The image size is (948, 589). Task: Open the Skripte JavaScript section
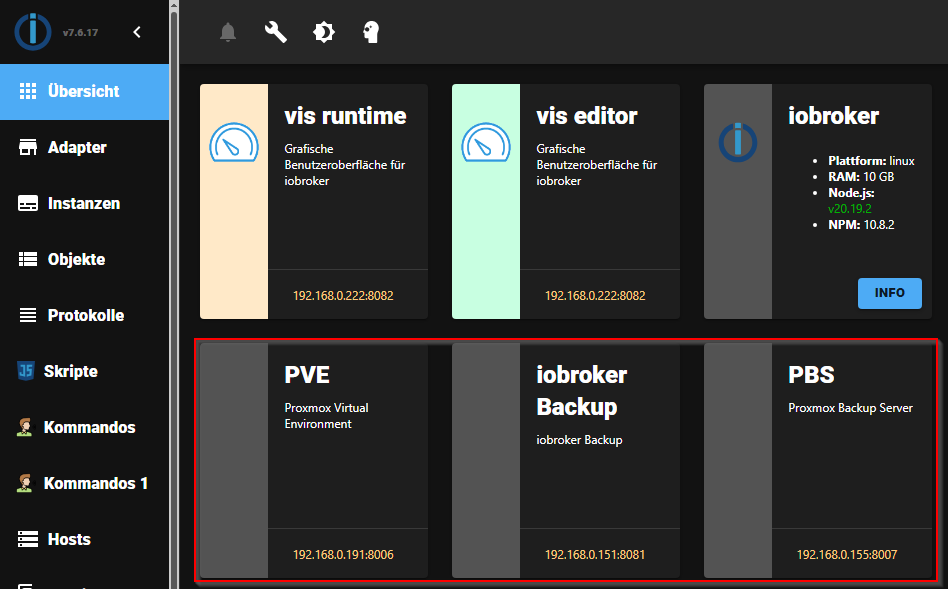point(85,371)
